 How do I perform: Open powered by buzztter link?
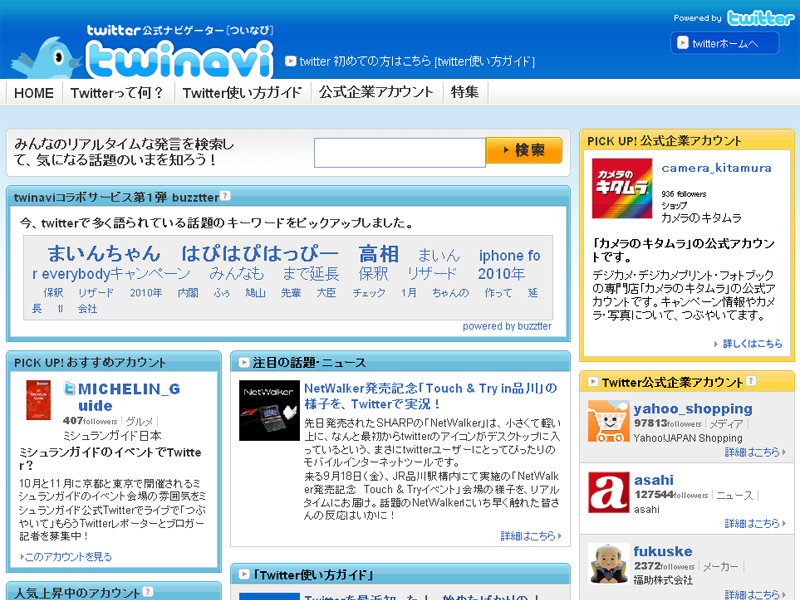(x=507, y=326)
